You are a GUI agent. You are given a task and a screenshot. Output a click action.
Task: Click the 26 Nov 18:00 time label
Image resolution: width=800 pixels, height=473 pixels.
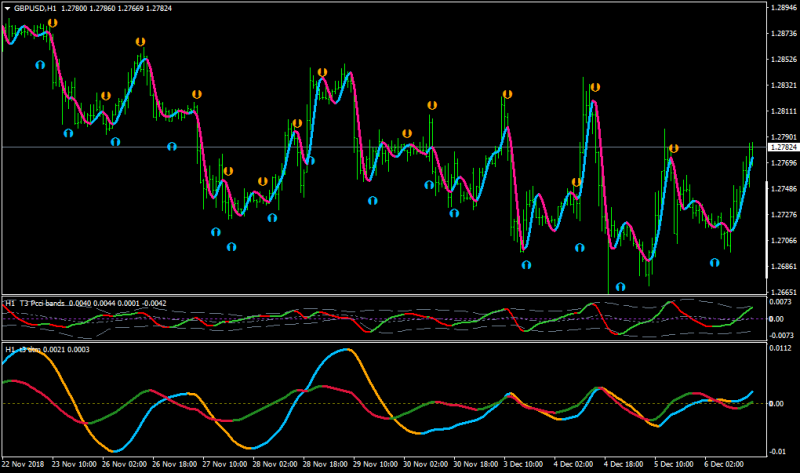174,464
